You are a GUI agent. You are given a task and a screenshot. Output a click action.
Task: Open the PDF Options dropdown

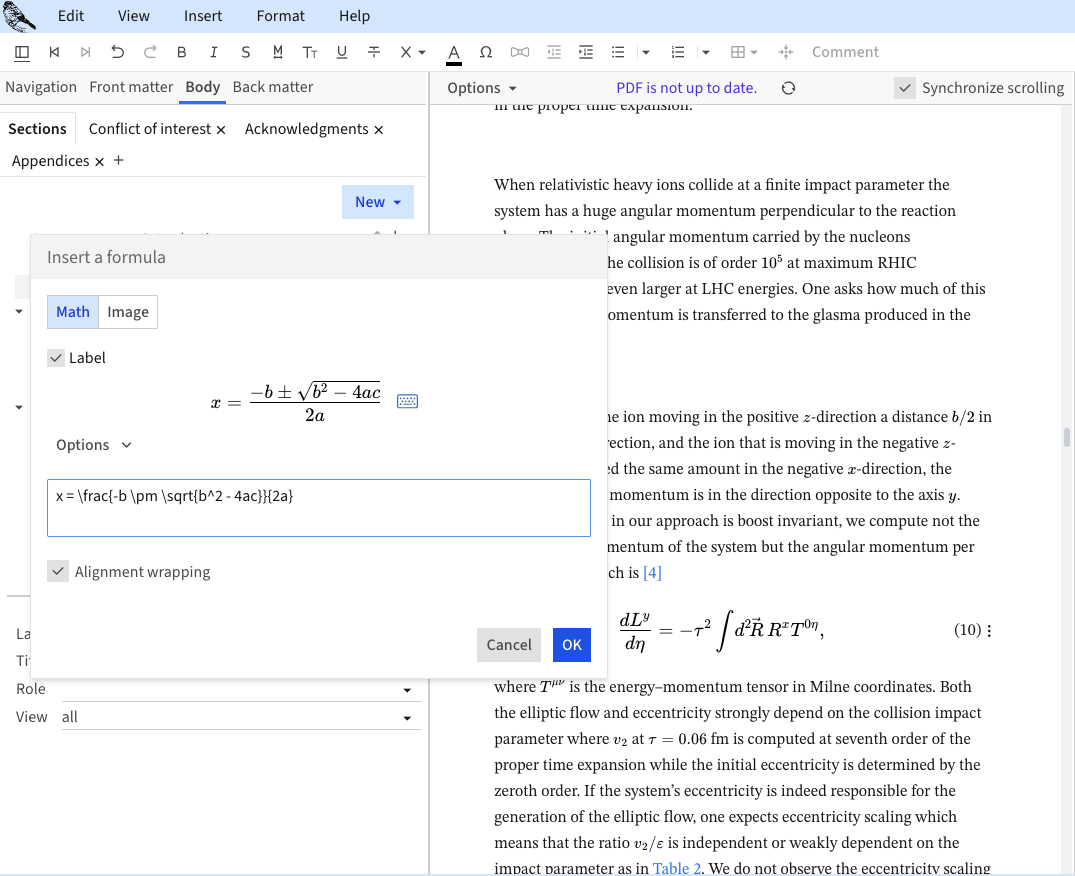(482, 88)
